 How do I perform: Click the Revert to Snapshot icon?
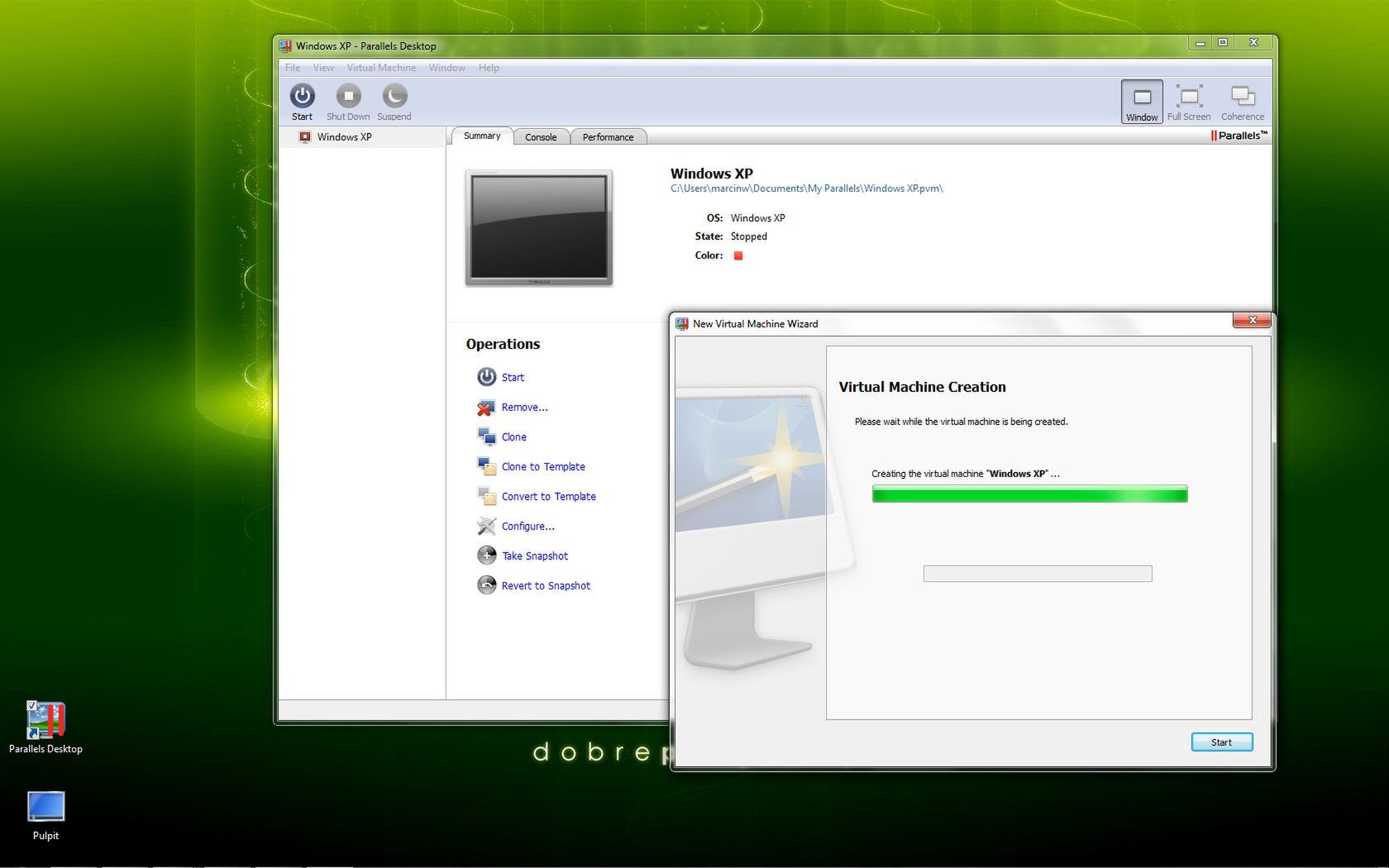pos(486,585)
